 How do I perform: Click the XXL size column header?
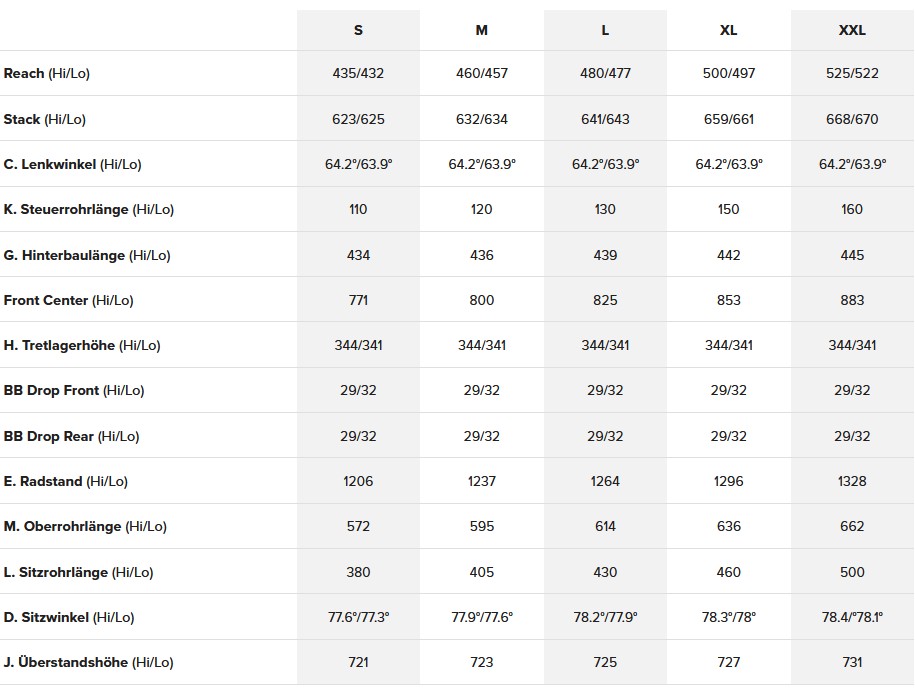852,30
